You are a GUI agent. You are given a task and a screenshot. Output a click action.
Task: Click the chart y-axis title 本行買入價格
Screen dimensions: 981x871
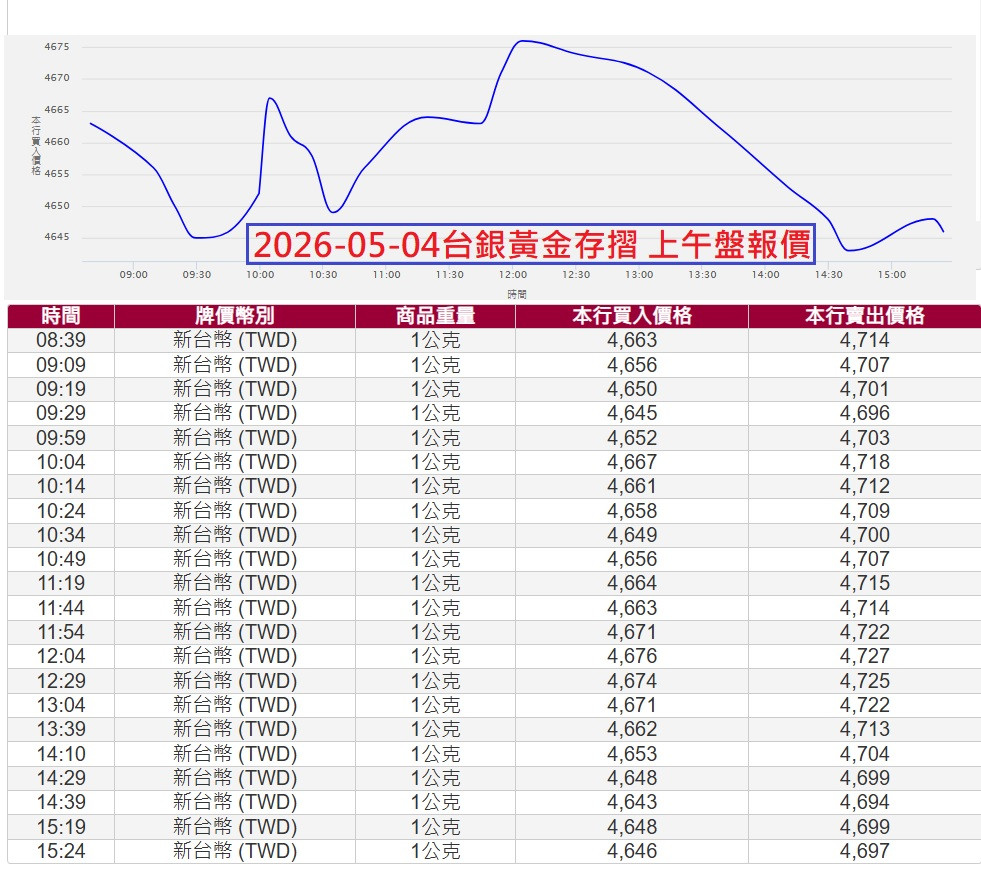(36, 145)
